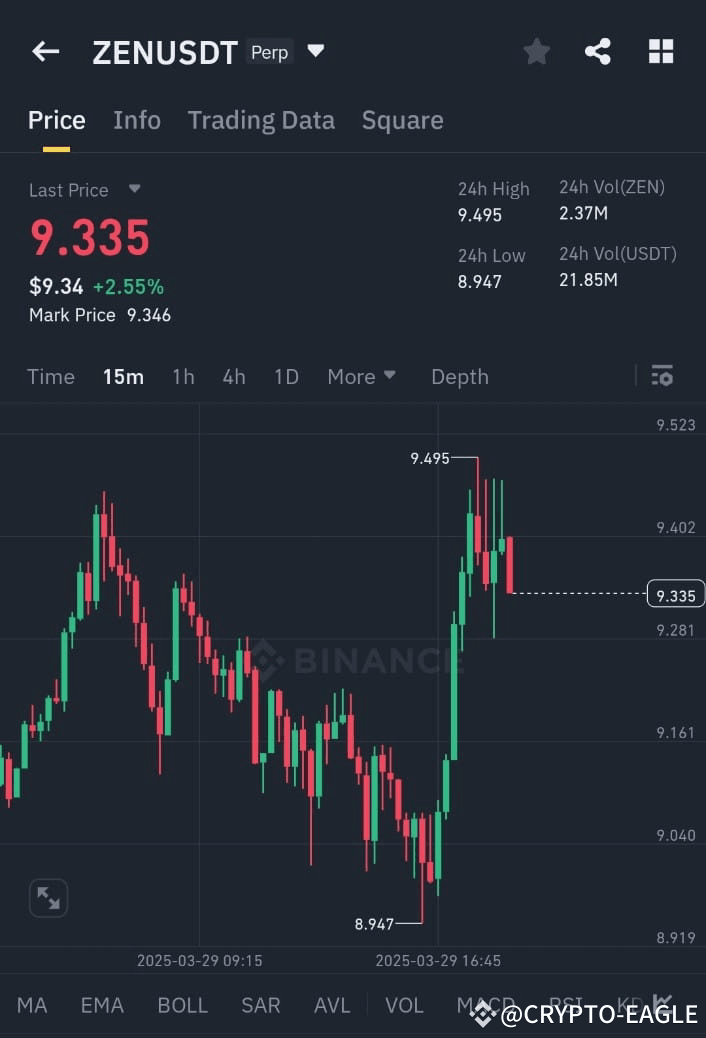706x1038 pixels.
Task: Add ZENUSDT to favorites via star icon
Action: point(536,51)
